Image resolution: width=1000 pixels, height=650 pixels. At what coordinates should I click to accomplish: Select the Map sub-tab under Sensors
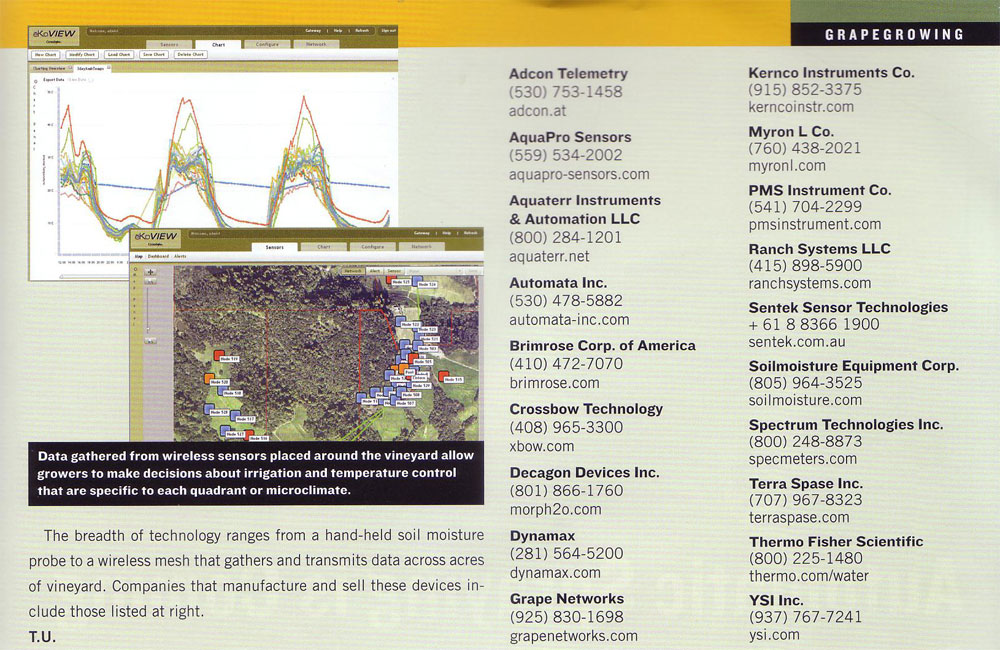coord(138,256)
